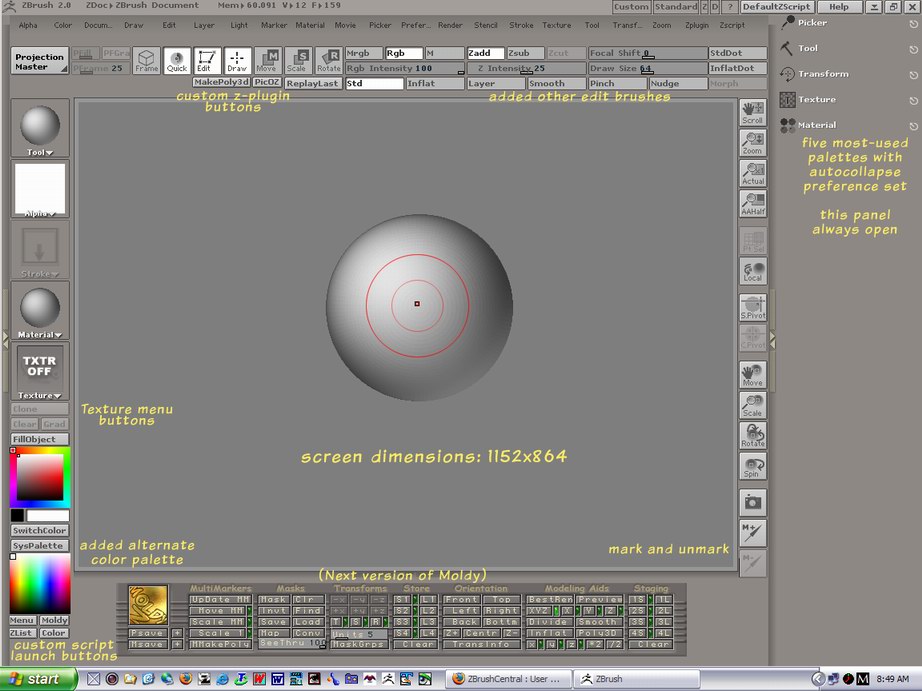Open the Material selector popup
The height and width of the screenshot is (691, 922).
(40, 311)
